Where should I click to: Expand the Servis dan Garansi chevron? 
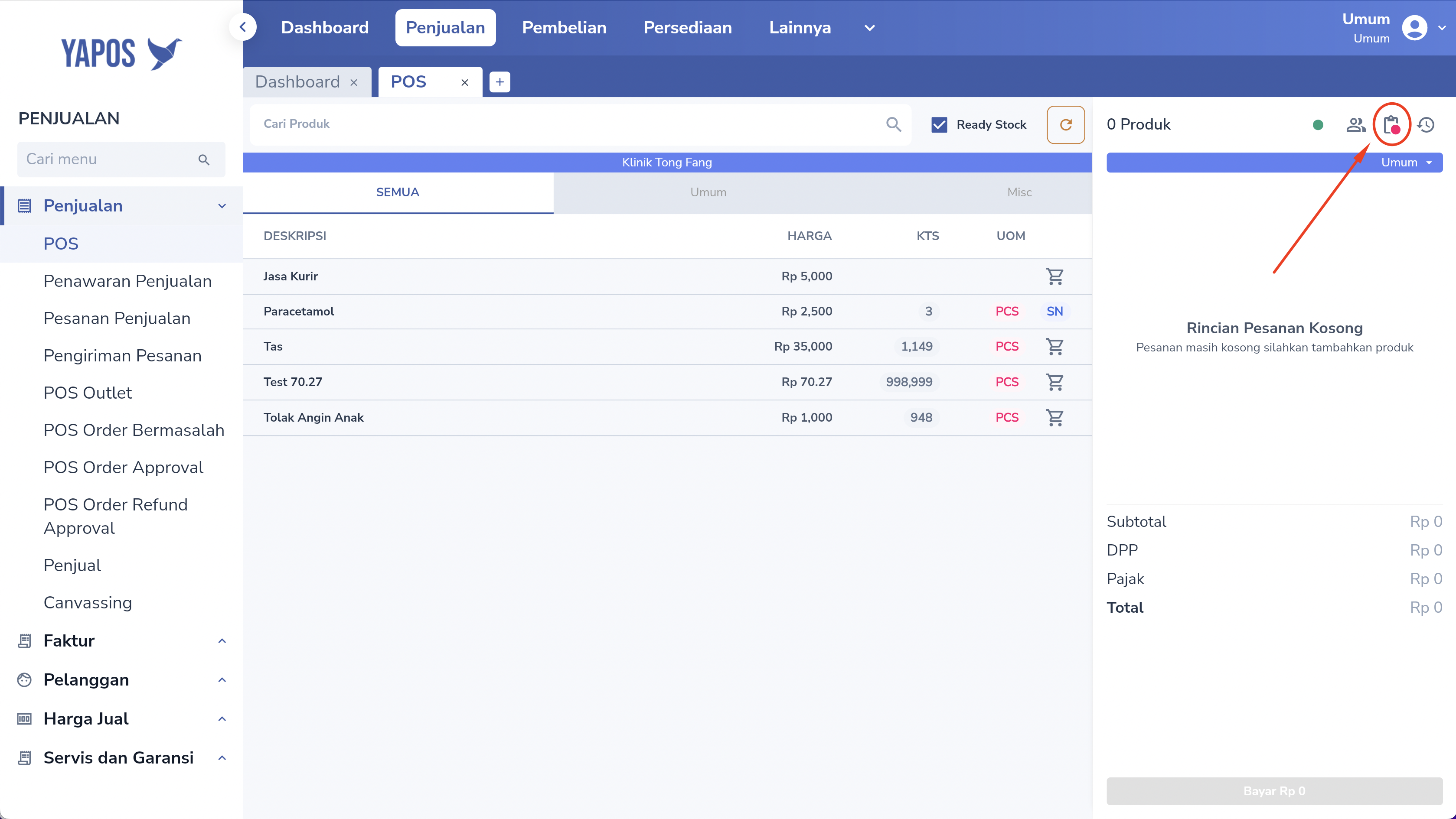tap(222, 757)
